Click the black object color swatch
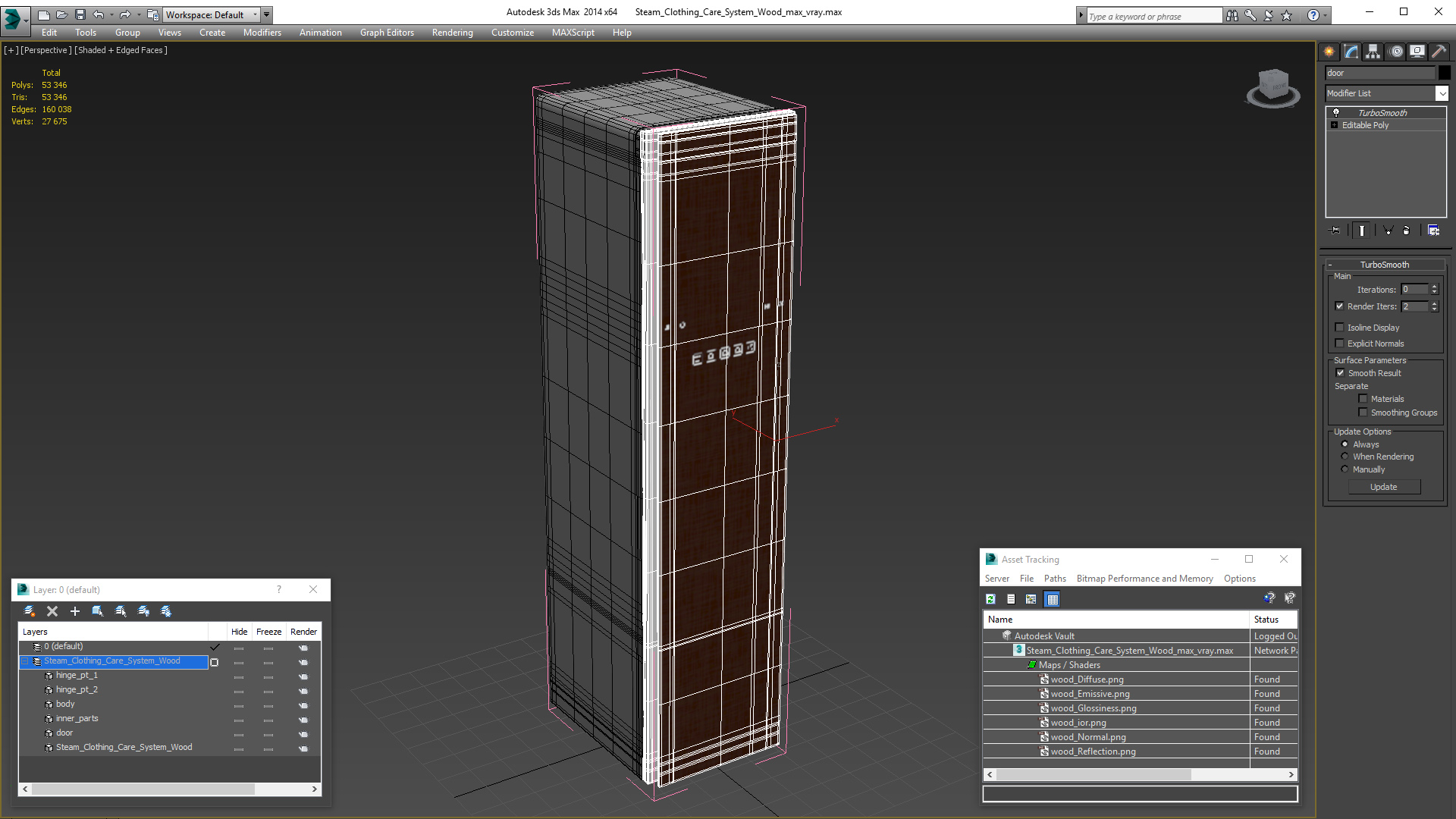This screenshot has height=819, width=1456. (1445, 73)
